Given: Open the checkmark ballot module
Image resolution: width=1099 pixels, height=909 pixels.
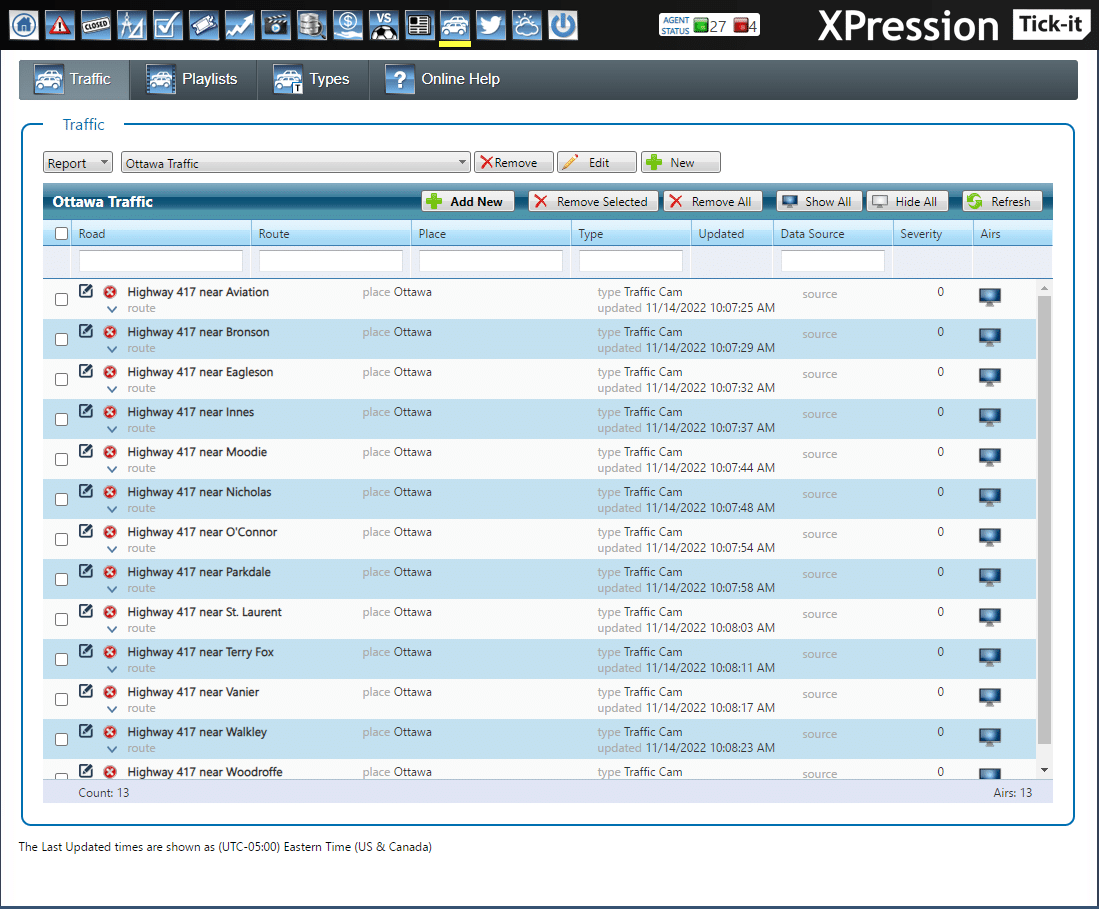Looking at the screenshot, I should click(168, 26).
